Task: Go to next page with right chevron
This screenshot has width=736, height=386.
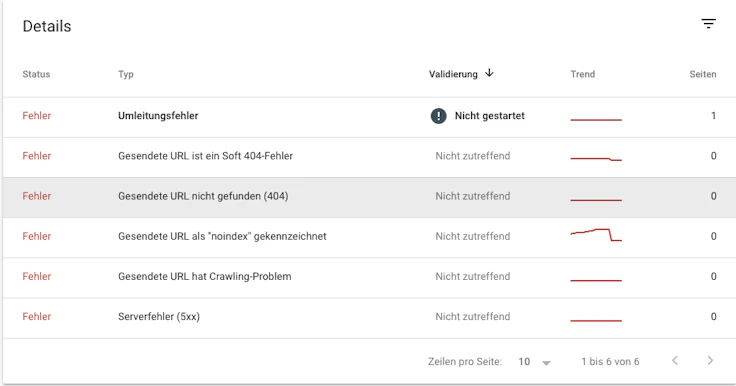Action: 710,361
